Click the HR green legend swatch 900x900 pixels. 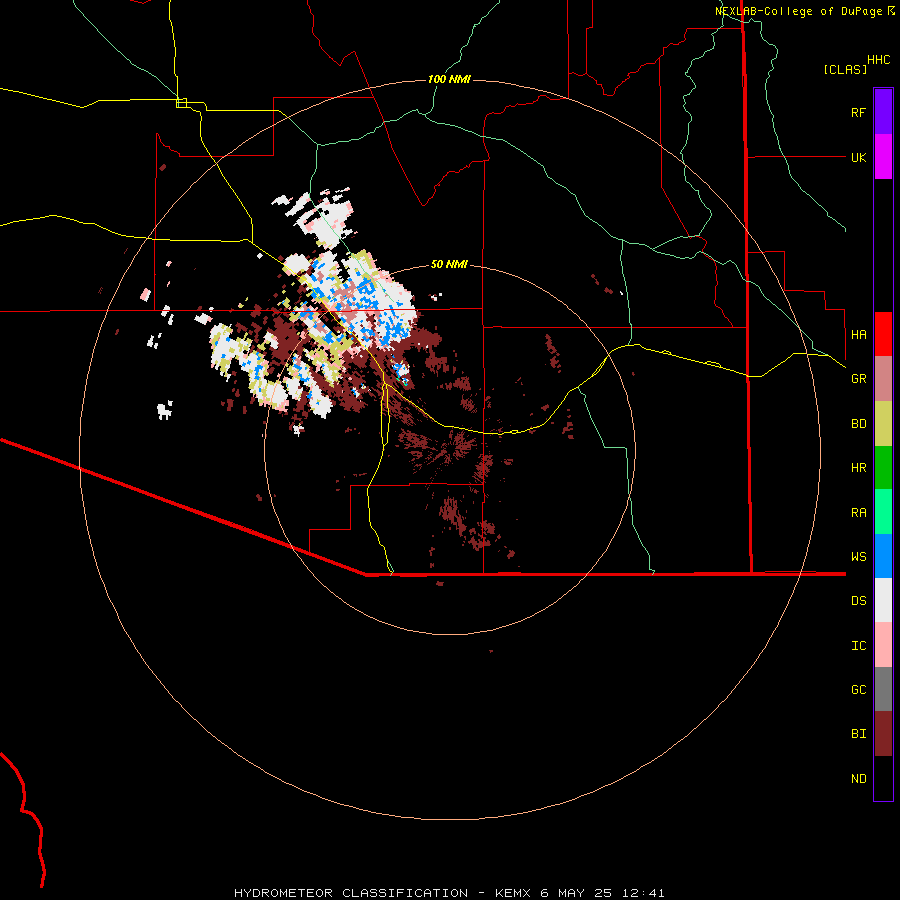(883, 468)
